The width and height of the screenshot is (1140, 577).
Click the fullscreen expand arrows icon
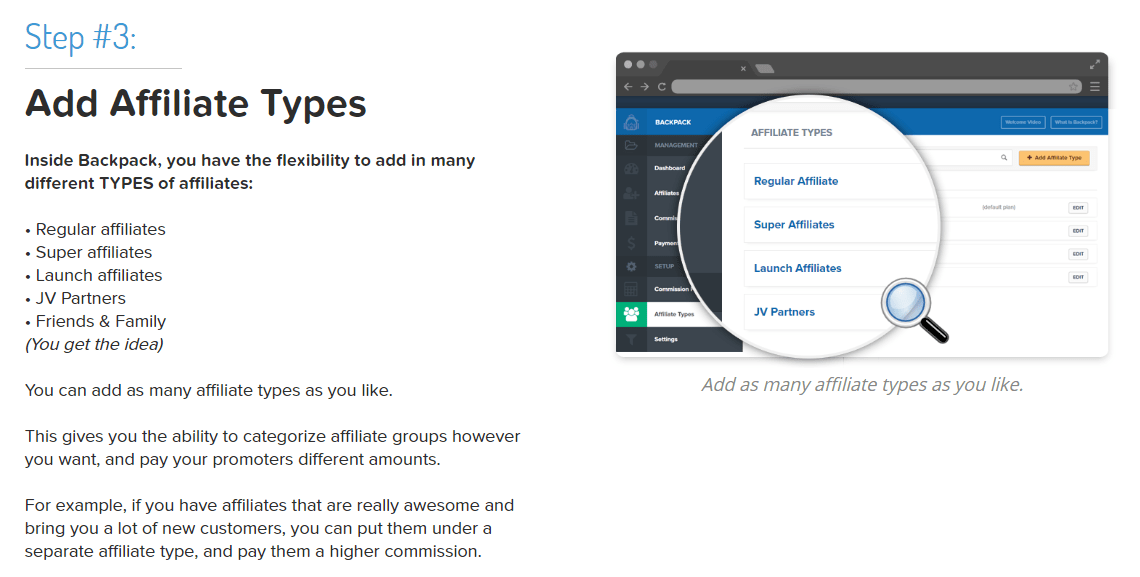click(1095, 65)
